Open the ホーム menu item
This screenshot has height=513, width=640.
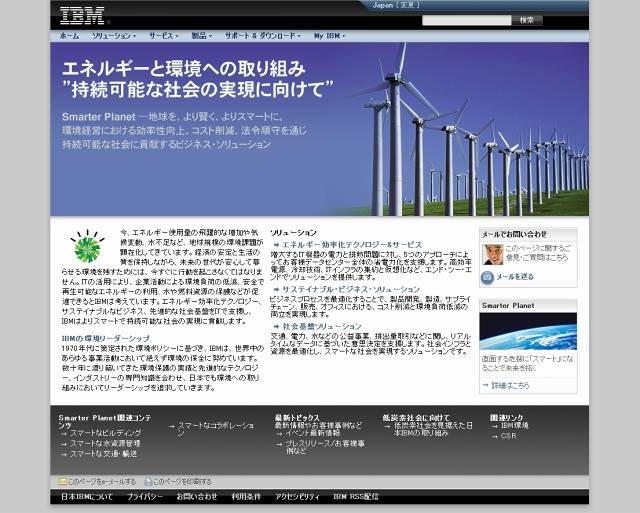pos(70,36)
